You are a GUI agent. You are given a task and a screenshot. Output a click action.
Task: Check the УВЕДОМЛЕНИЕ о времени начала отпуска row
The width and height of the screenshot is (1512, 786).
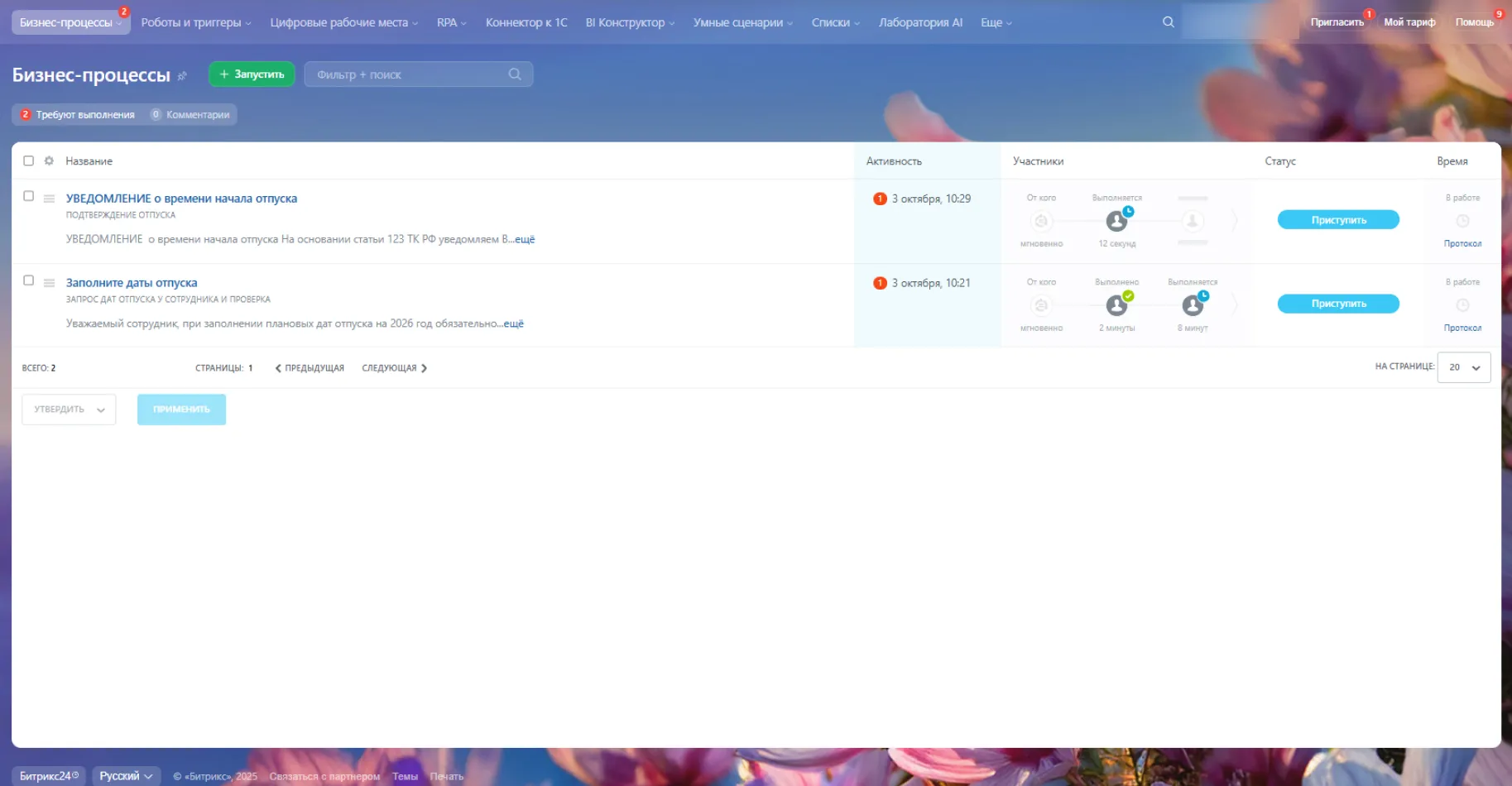(28, 196)
